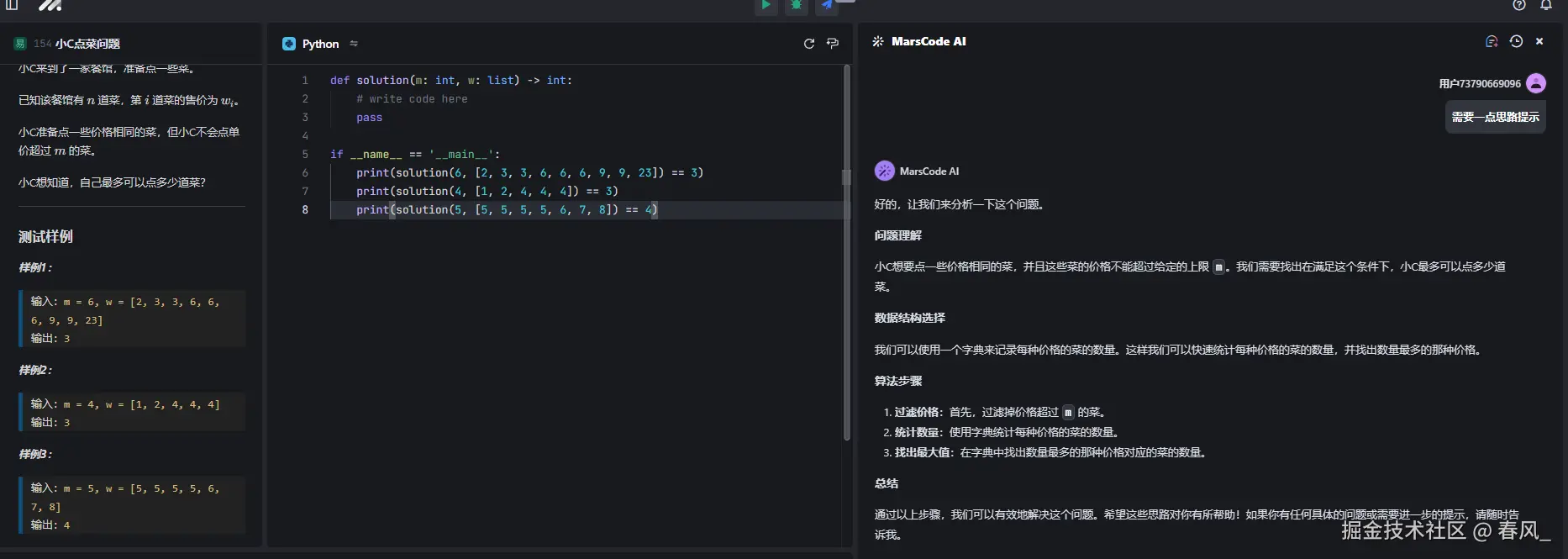Viewport: 1568px width, 559px height.
Task: Toggle the sidebar panel icon at top left
Action: click(12, 5)
